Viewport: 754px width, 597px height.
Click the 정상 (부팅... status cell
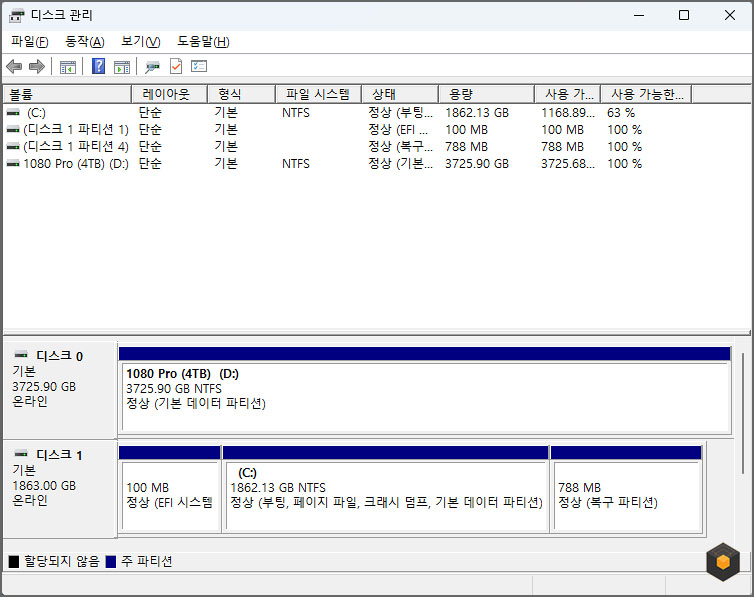pyautogui.click(x=401, y=113)
